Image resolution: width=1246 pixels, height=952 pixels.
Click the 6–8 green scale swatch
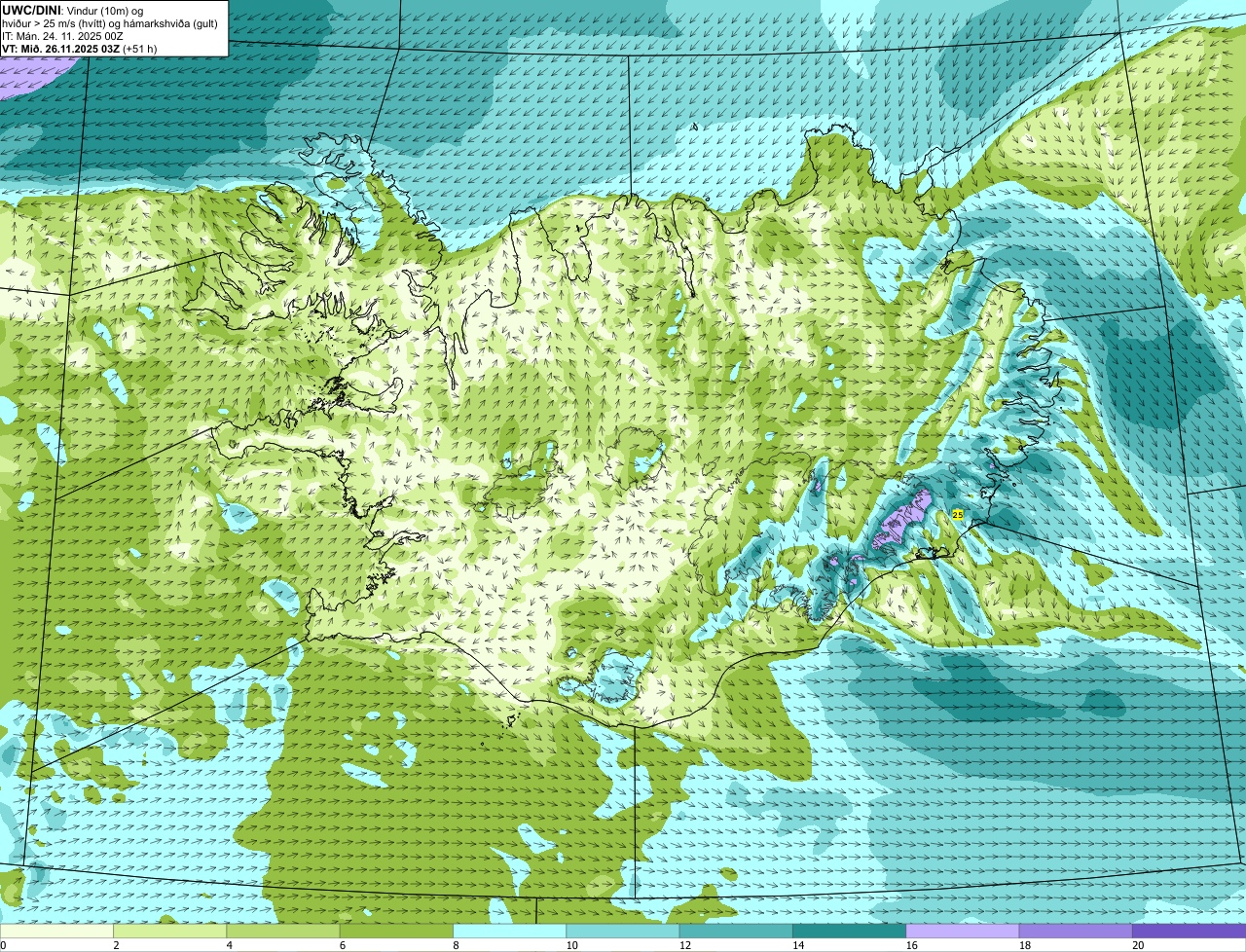click(396, 931)
